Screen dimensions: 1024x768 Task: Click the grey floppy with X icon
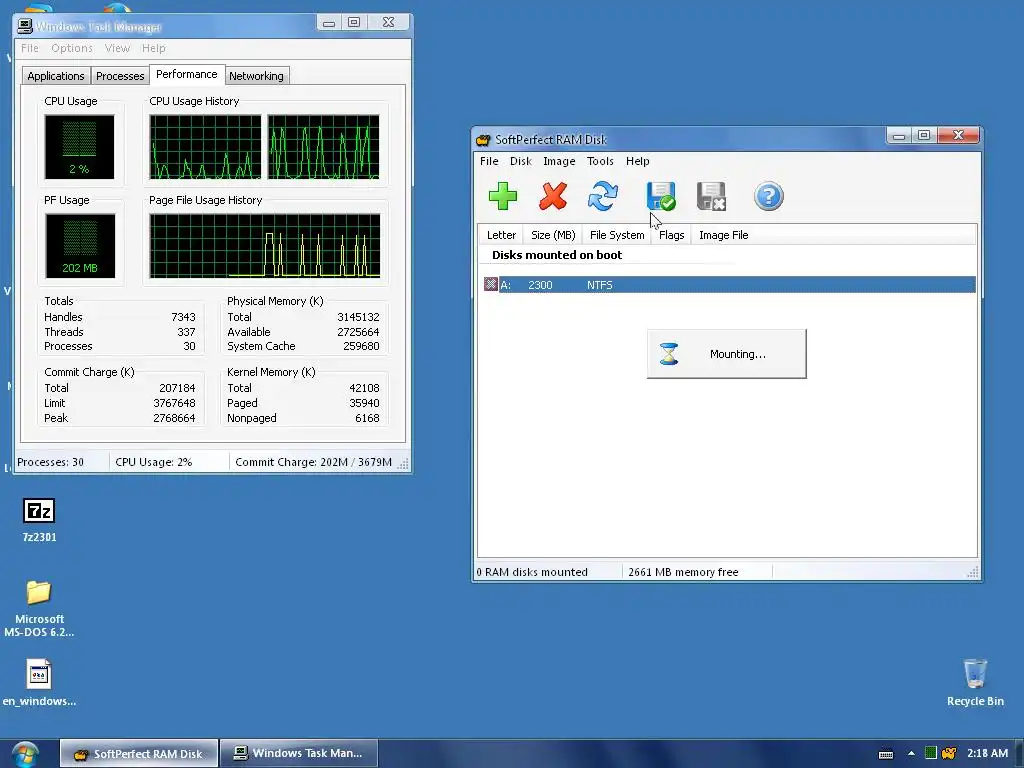[711, 196]
